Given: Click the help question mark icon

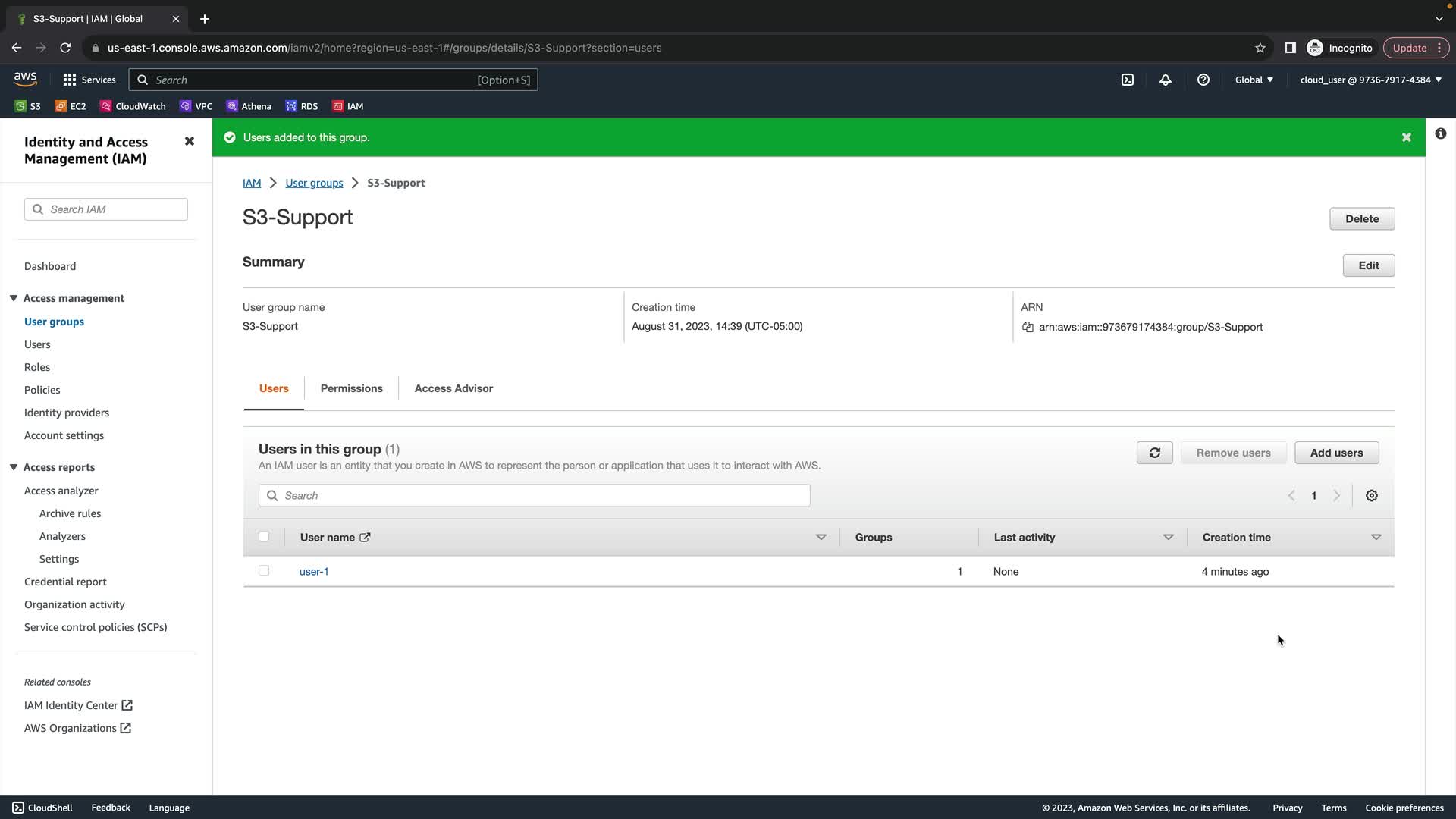Looking at the screenshot, I should click(1203, 80).
